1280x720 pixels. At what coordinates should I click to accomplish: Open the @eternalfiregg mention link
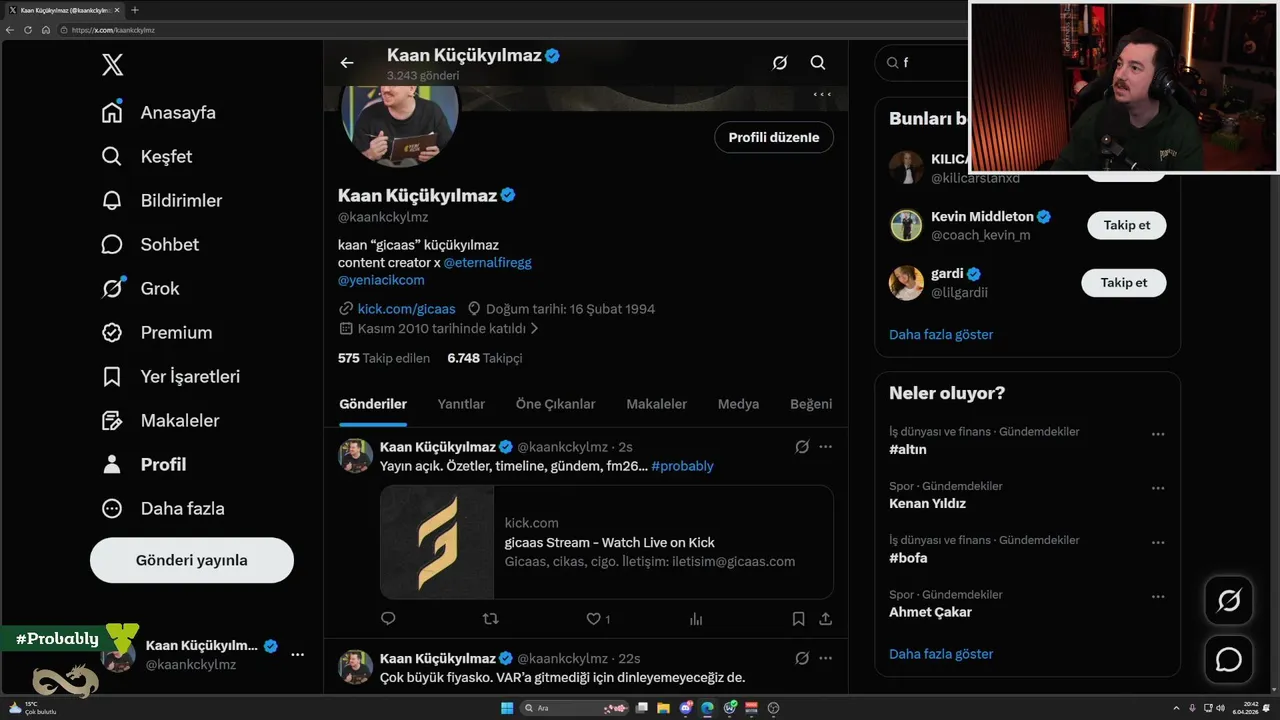[x=487, y=262]
